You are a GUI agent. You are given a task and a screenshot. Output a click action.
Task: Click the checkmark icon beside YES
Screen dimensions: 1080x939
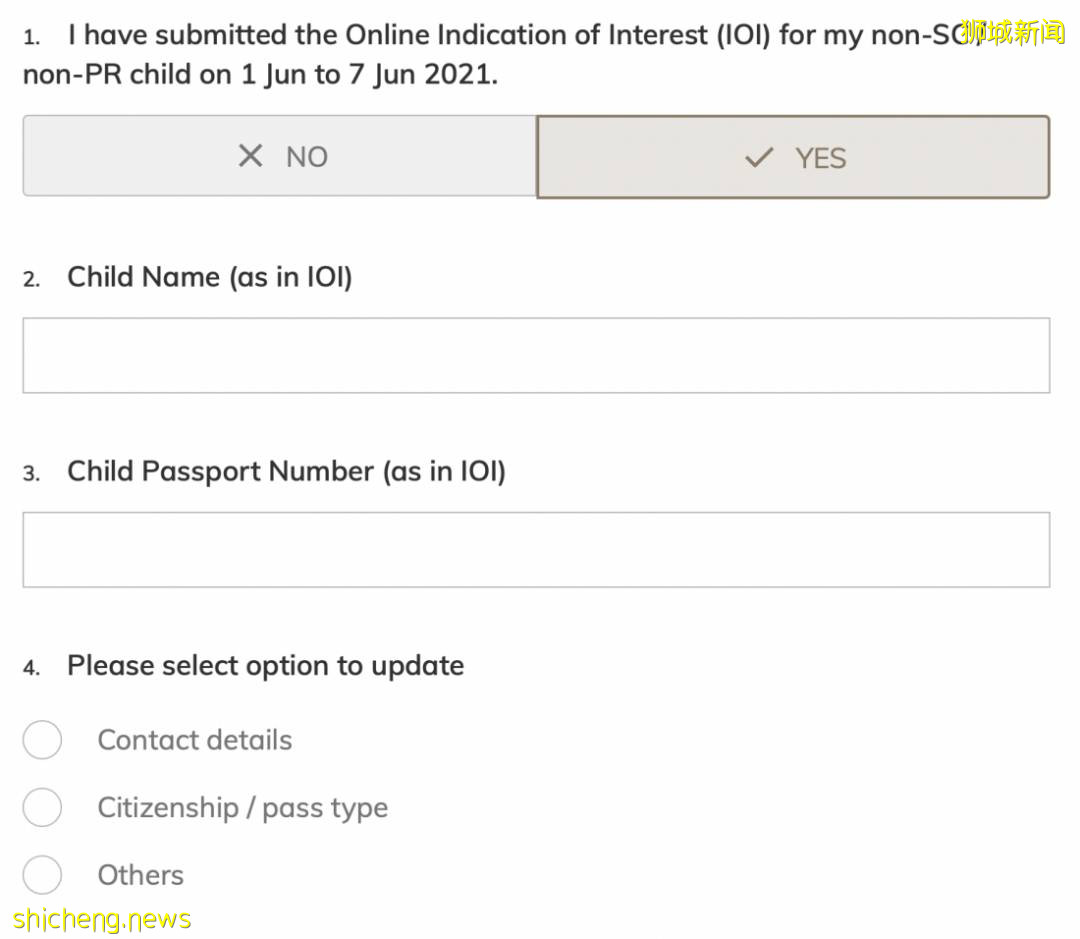coord(760,158)
